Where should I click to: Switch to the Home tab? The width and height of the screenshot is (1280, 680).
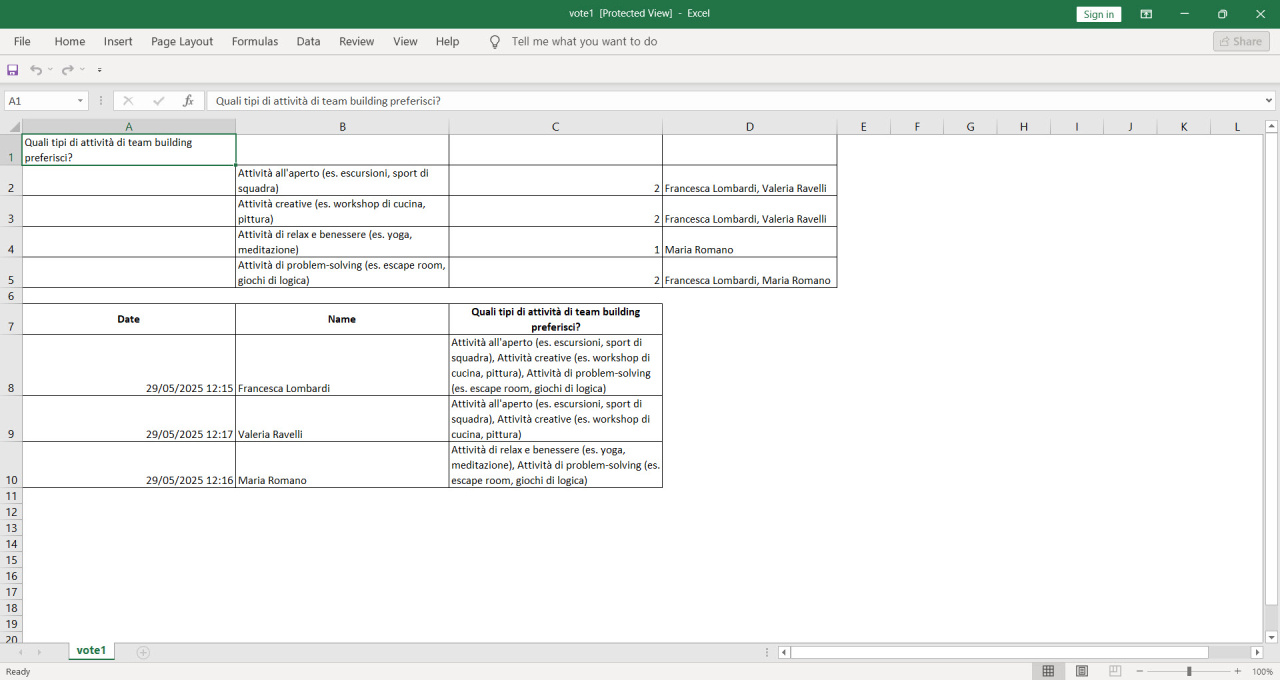(70, 41)
